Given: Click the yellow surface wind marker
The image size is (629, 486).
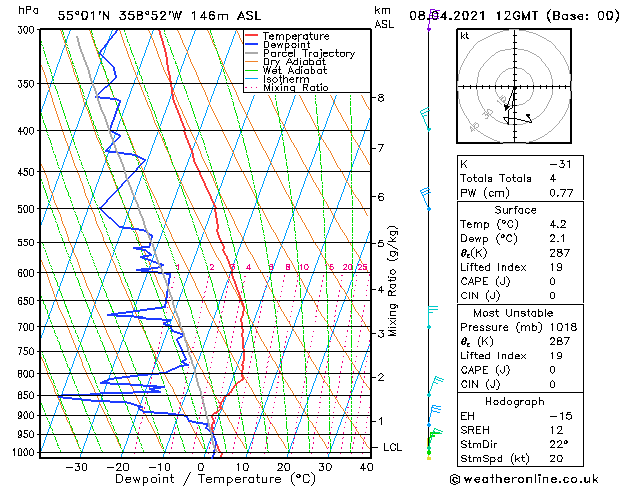Looking at the screenshot, I should [429, 458].
